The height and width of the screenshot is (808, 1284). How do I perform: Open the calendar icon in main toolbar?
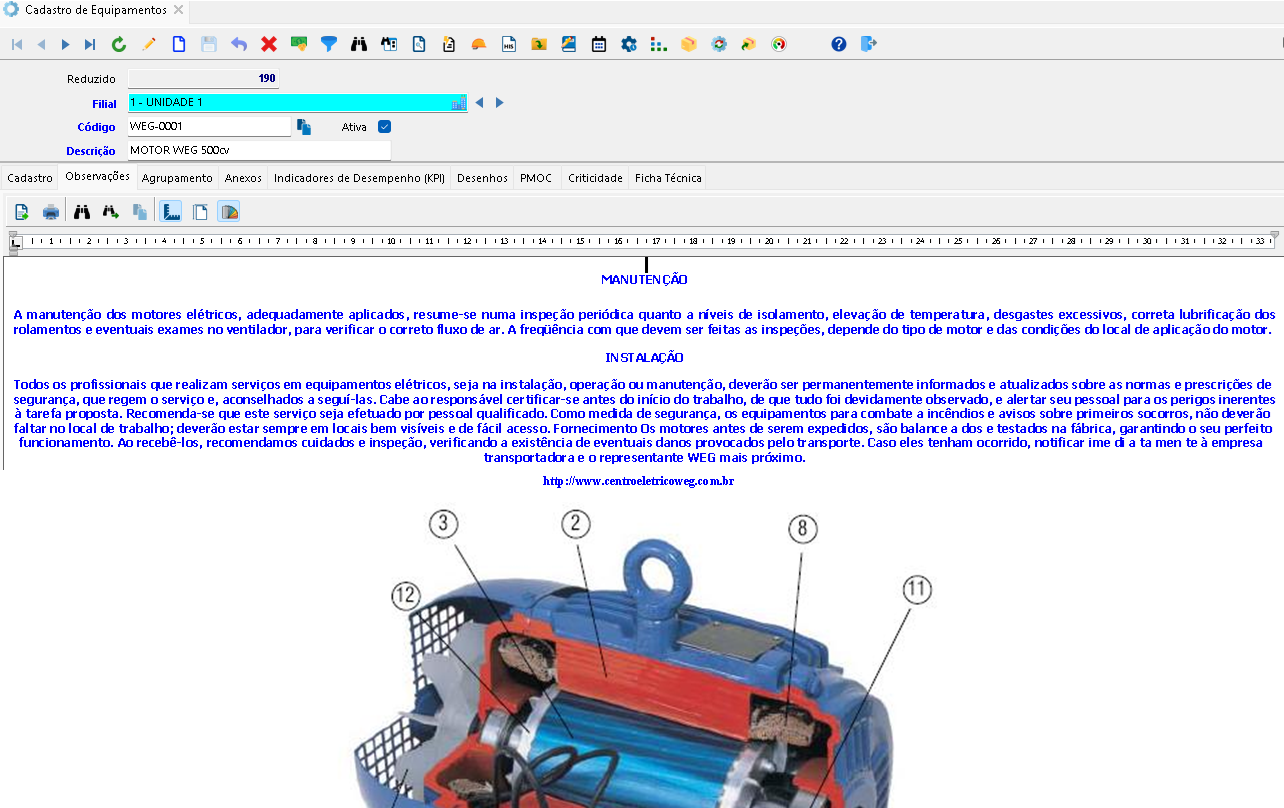(x=599, y=44)
